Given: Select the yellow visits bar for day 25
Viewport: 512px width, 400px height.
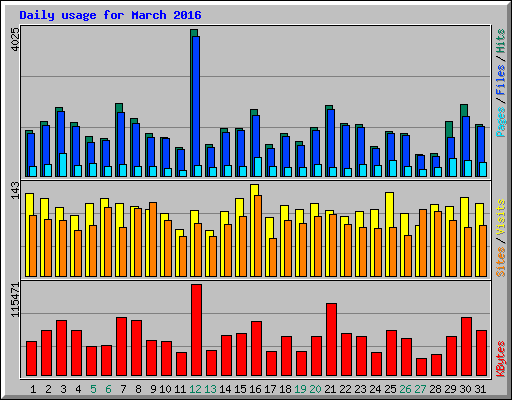Looking at the screenshot, I should [388, 234].
